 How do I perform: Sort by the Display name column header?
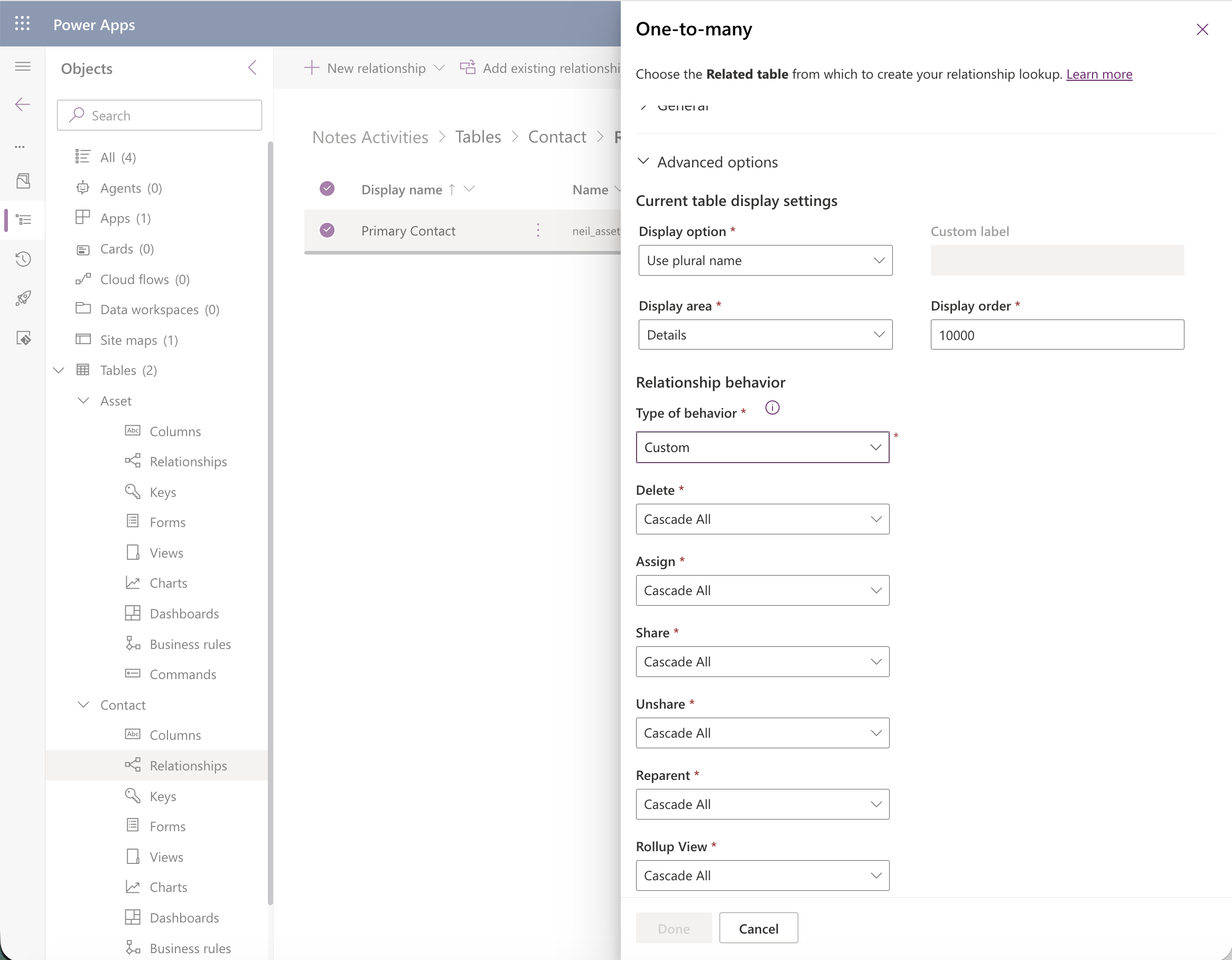(x=402, y=190)
